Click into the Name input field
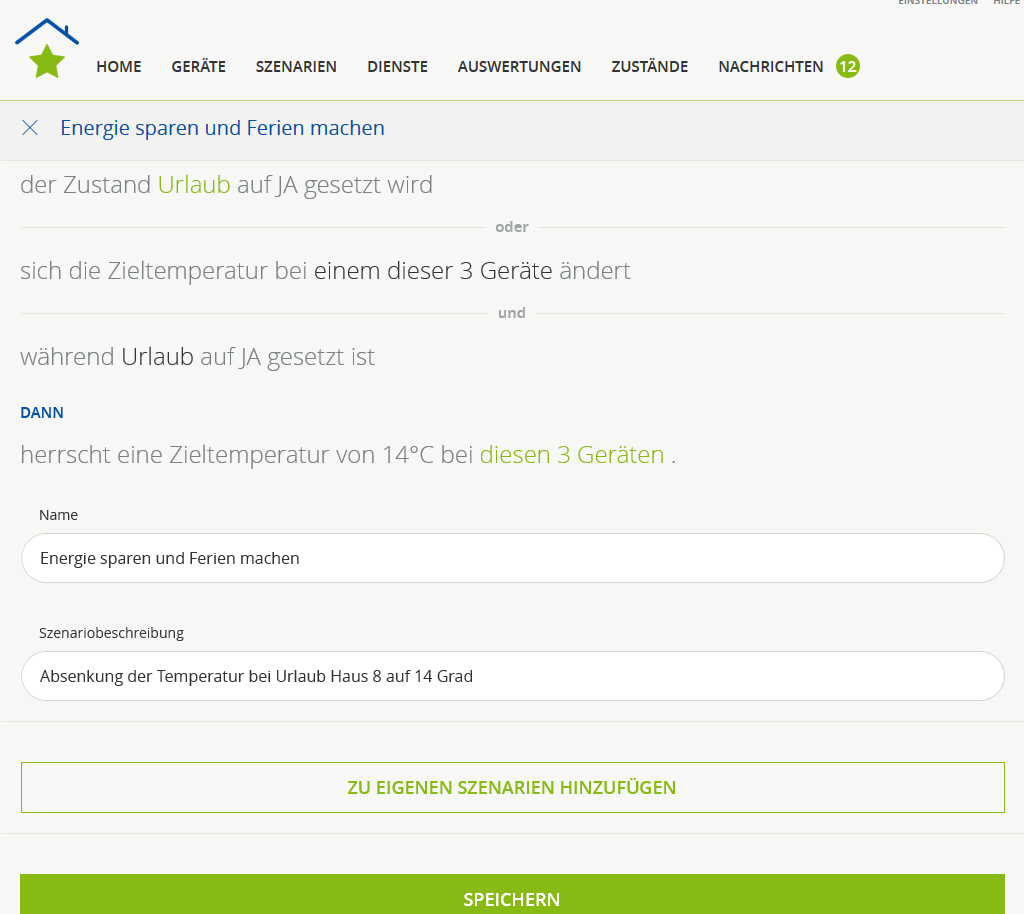The width and height of the screenshot is (1024, 914). [x=512, y=558]
